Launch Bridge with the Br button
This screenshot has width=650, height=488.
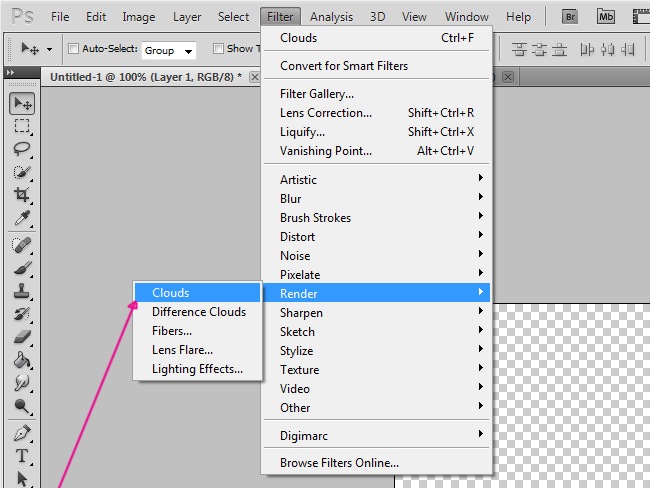point(570,17)
